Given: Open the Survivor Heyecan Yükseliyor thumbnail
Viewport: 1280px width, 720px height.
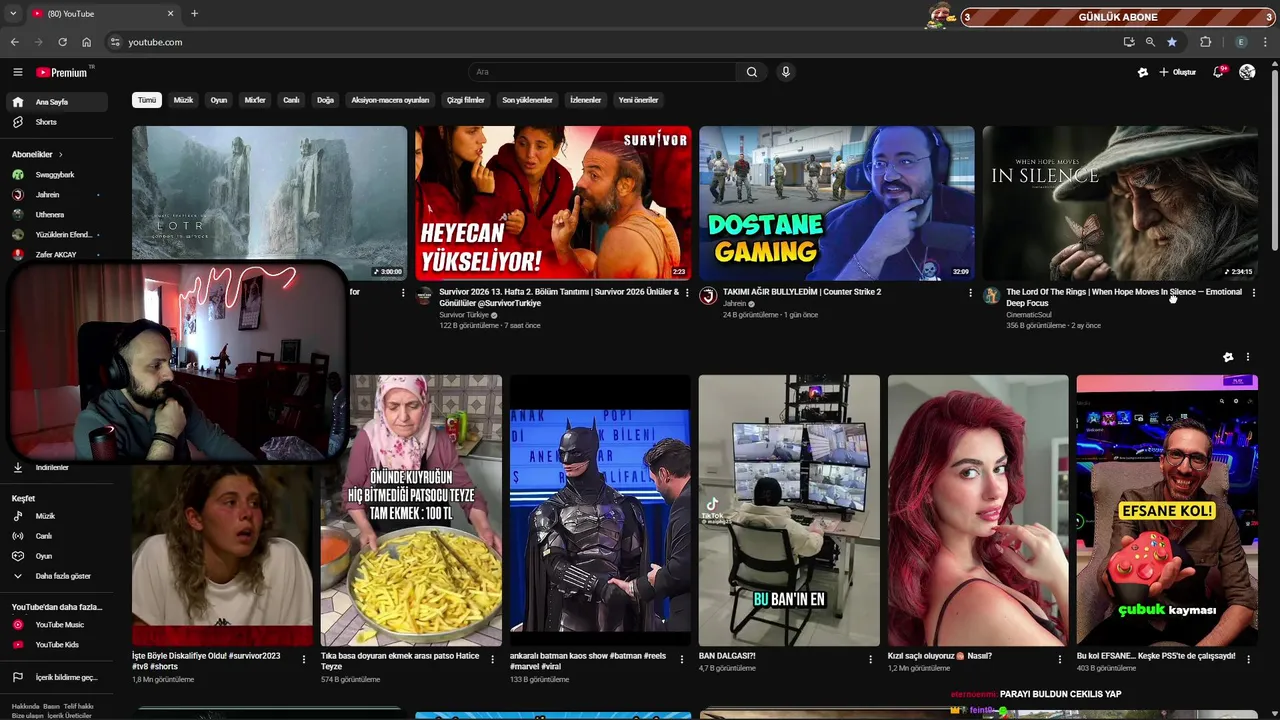Looking at the screenshot, I should (553, 203).
